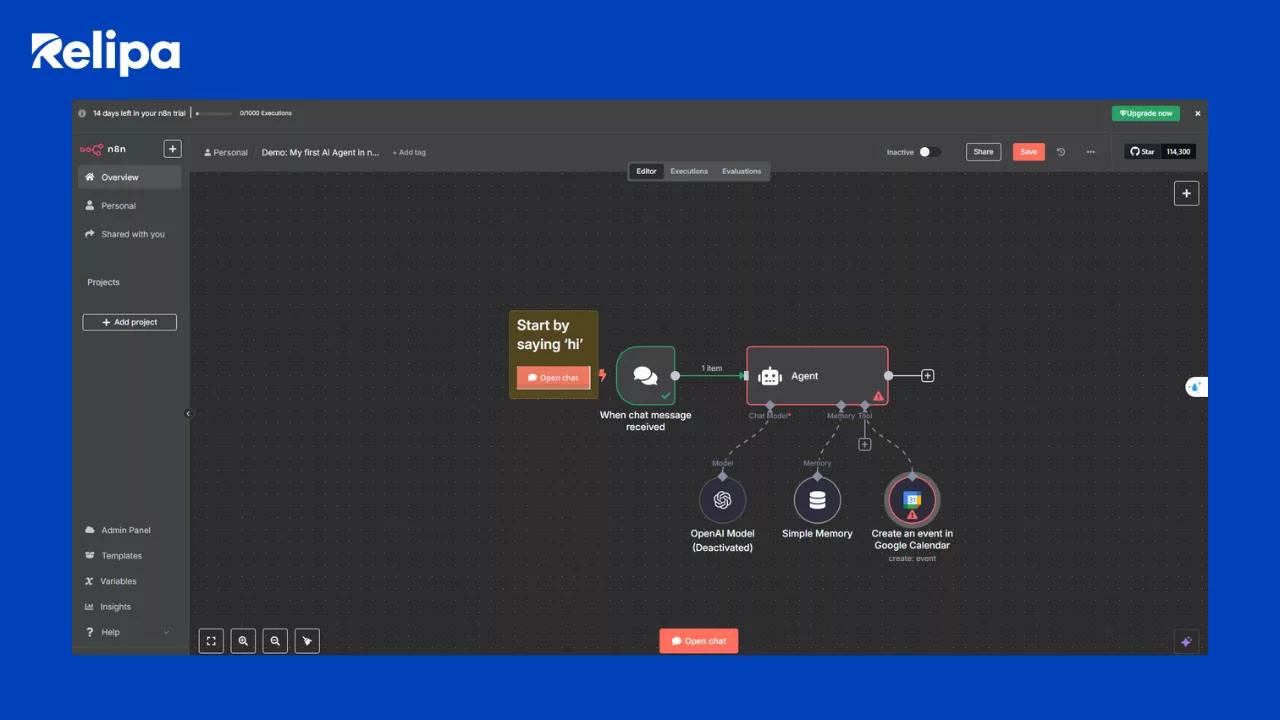1280x720 pixels.
Task: Click the 1 item connection label
Action: point(711,368)
